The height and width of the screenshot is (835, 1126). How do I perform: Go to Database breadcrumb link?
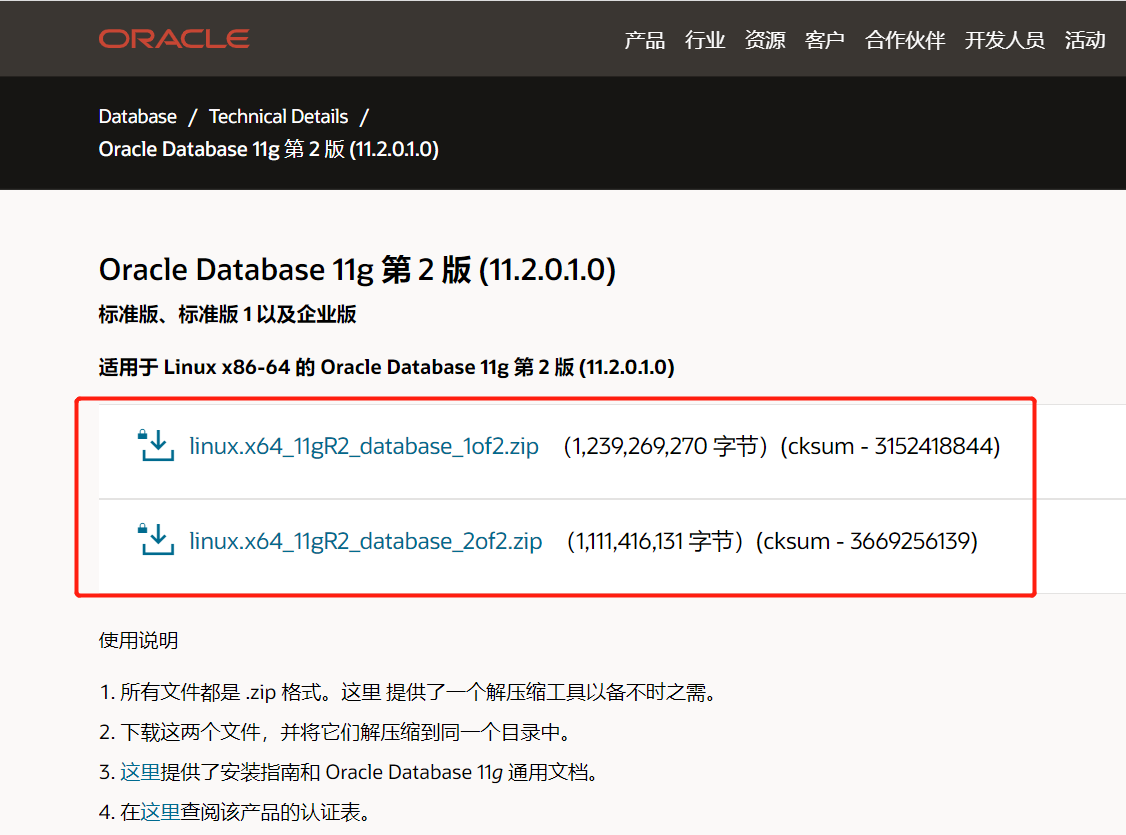tap(137, 116)
